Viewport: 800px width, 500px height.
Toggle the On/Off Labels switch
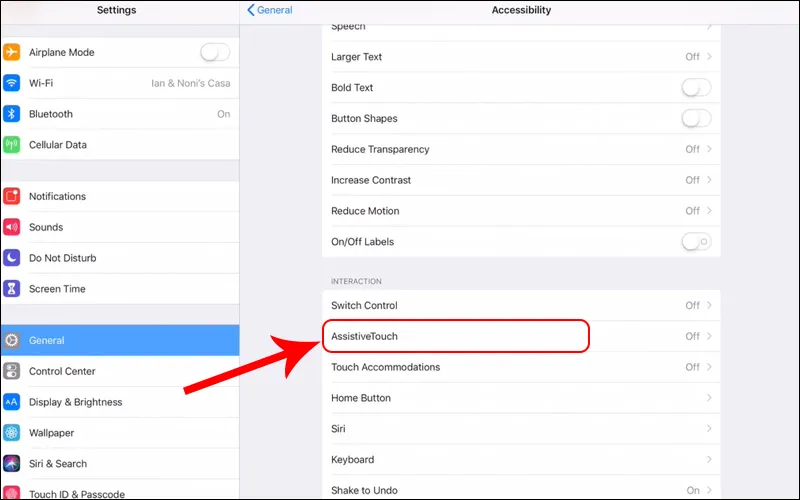coord(696,241)
